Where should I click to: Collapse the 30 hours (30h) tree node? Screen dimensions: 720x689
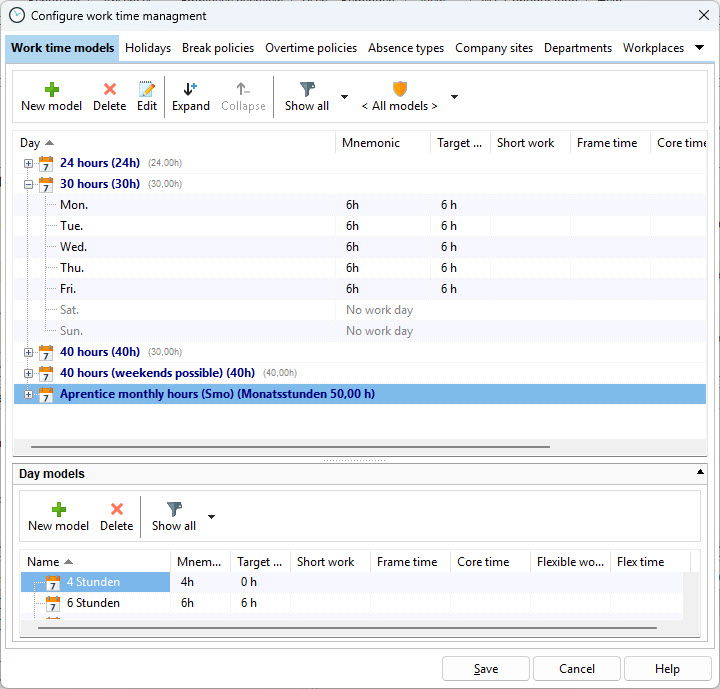[29, 184]
